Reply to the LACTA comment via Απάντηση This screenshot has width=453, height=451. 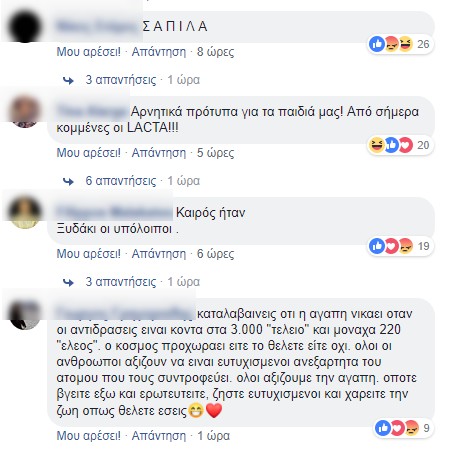coord(159,153)
